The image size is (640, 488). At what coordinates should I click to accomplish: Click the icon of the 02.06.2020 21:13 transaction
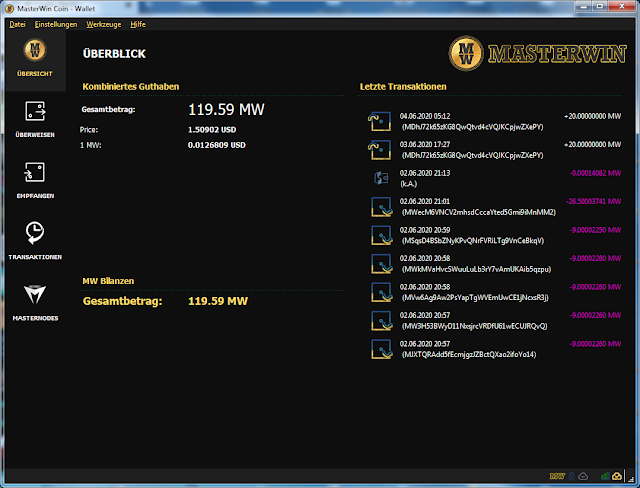(381, 178)
